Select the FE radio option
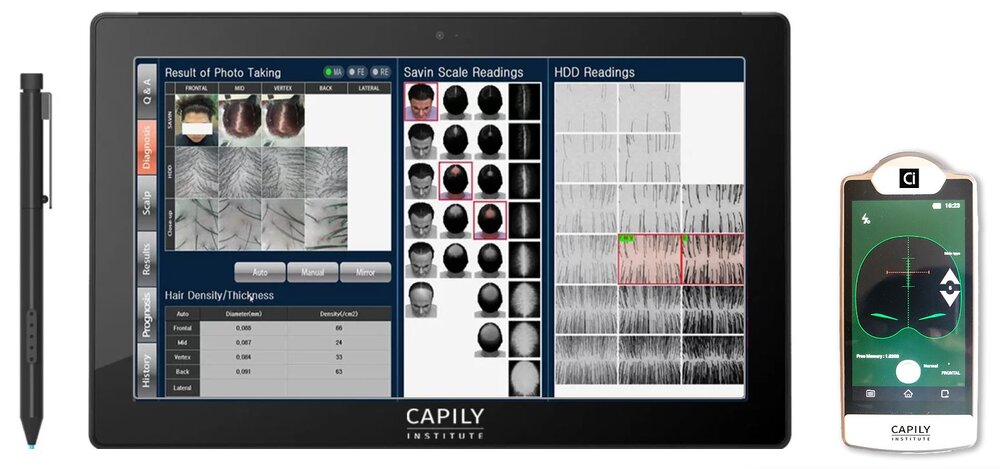The width and height of the screenshot is (1000, 469). 358,72
